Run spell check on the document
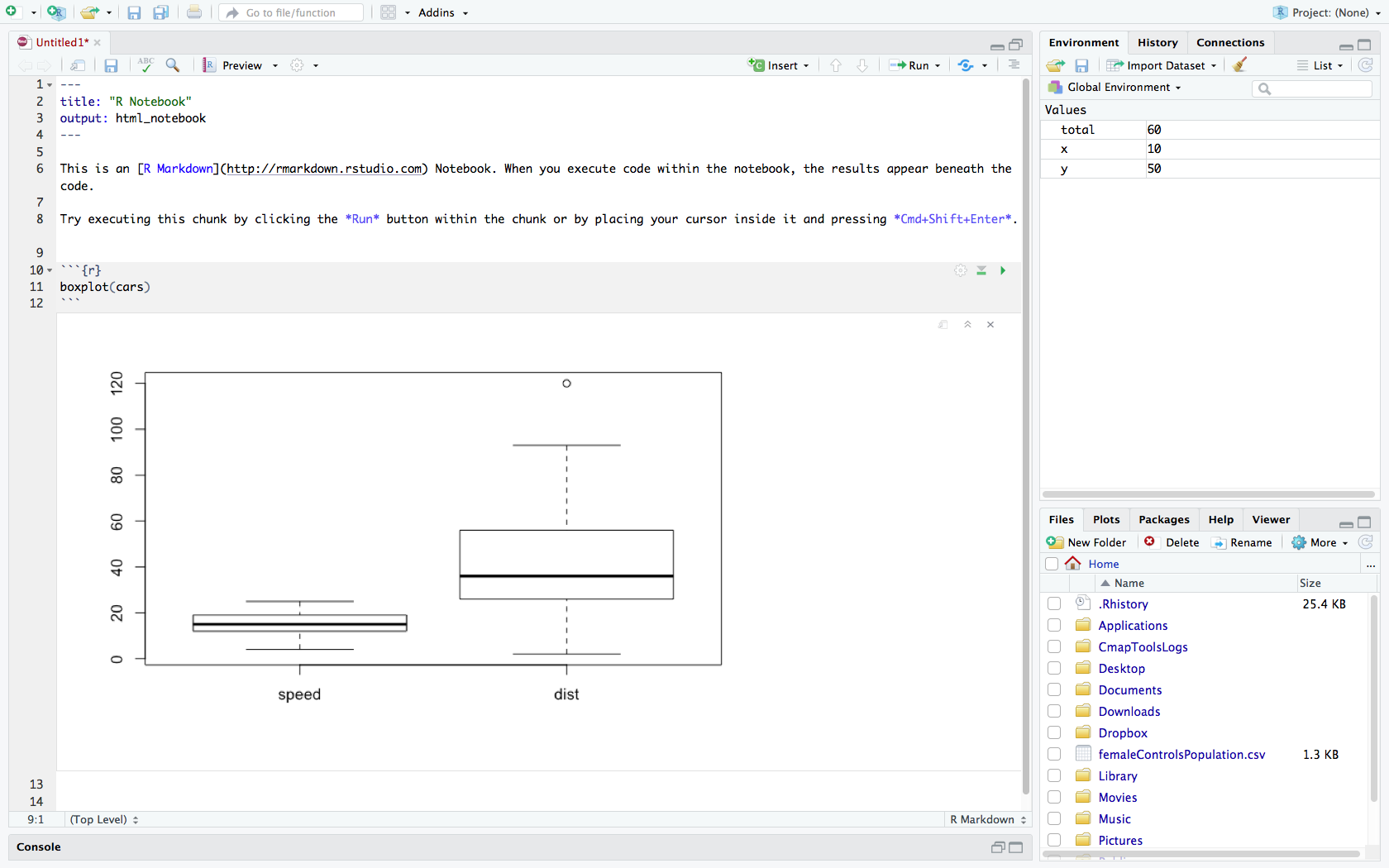This screenshot has width=1389, height=868. (x=146, y=64)
